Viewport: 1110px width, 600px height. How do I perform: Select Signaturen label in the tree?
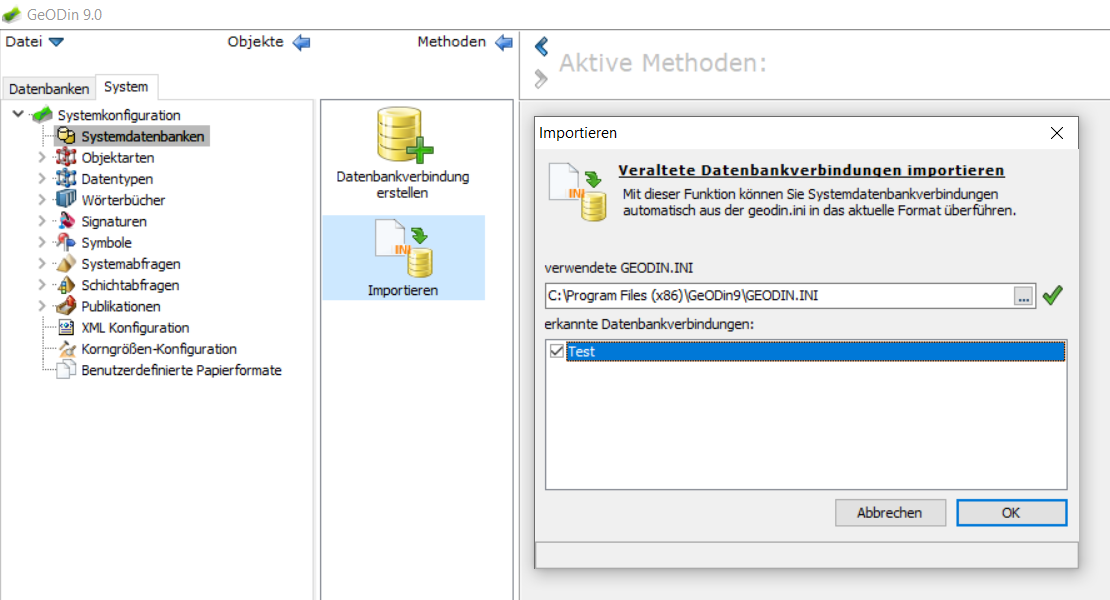coord(114,221)
